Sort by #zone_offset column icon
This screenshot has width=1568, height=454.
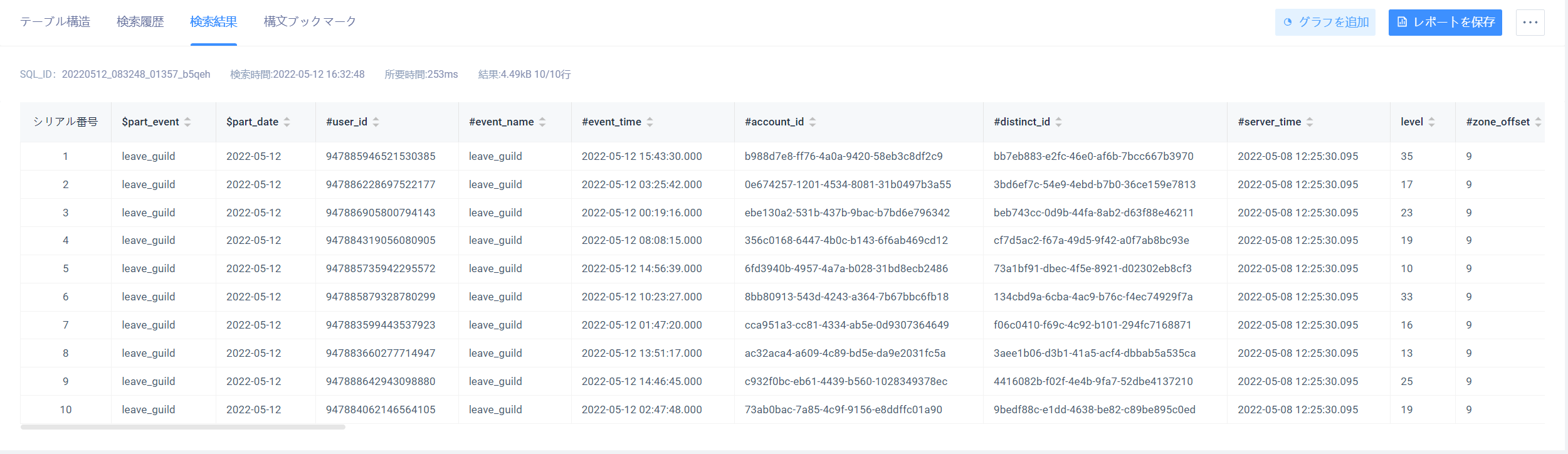[x=1538, y=122]
